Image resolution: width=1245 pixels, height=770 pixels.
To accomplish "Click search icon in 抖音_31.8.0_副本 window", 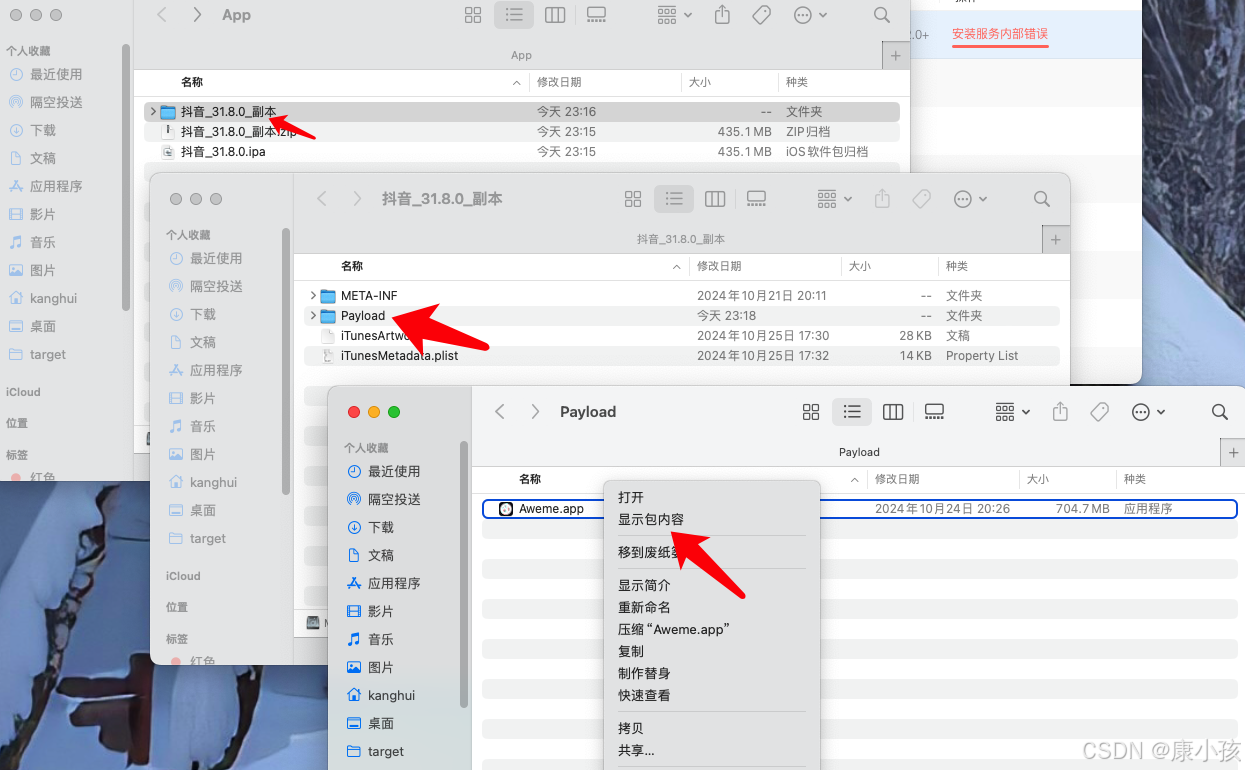I will point(1042,199).
